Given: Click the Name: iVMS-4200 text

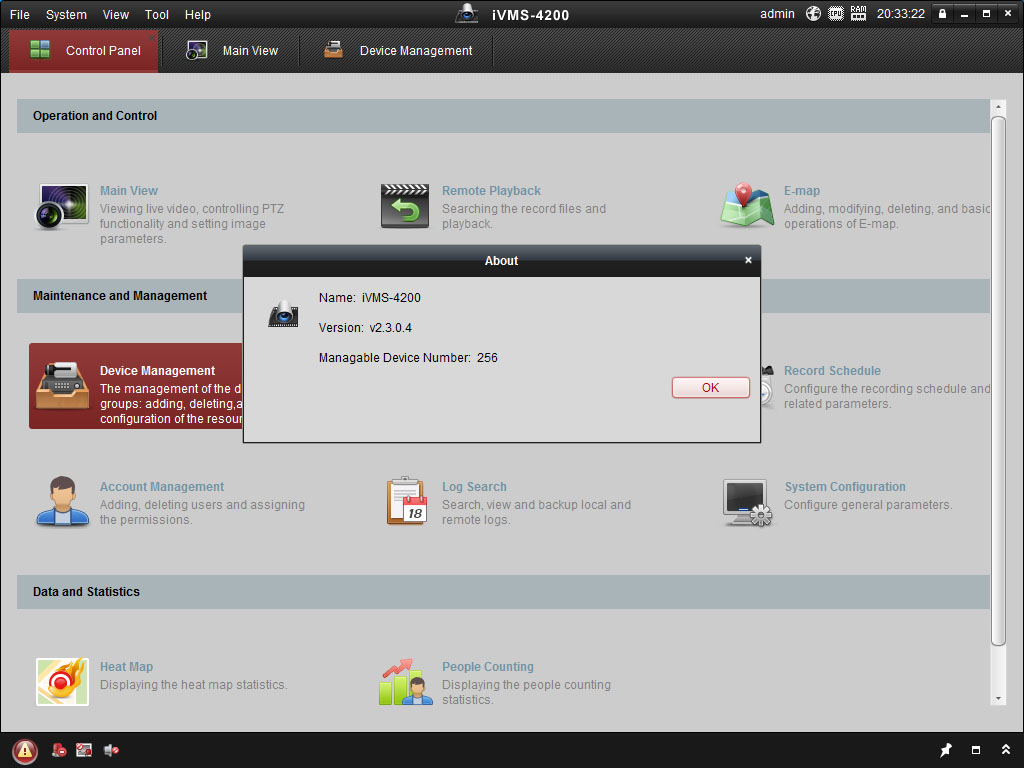Looking at the screenshot, I should [x=370, y=298].
